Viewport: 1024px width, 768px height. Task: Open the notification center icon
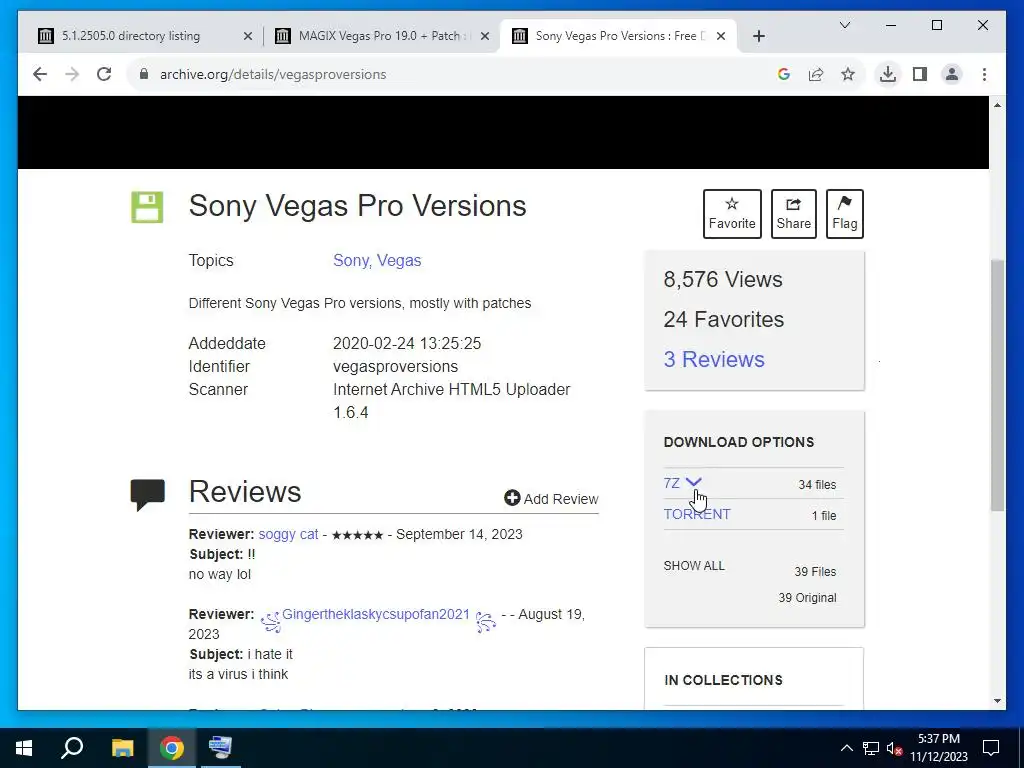pos(991,748)
